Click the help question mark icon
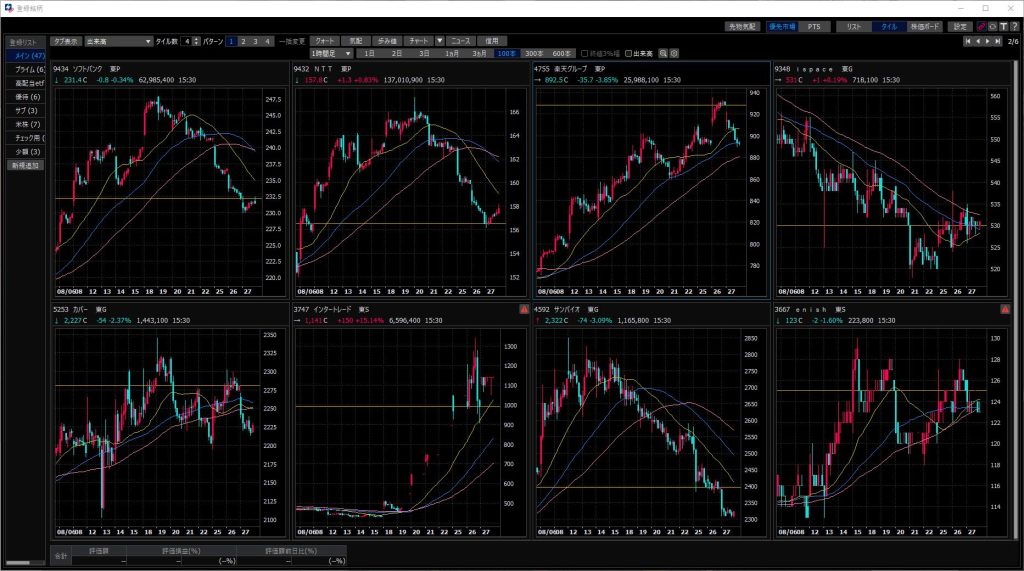The height and width of the screenshot is (571, 1024). [1014, 26]
